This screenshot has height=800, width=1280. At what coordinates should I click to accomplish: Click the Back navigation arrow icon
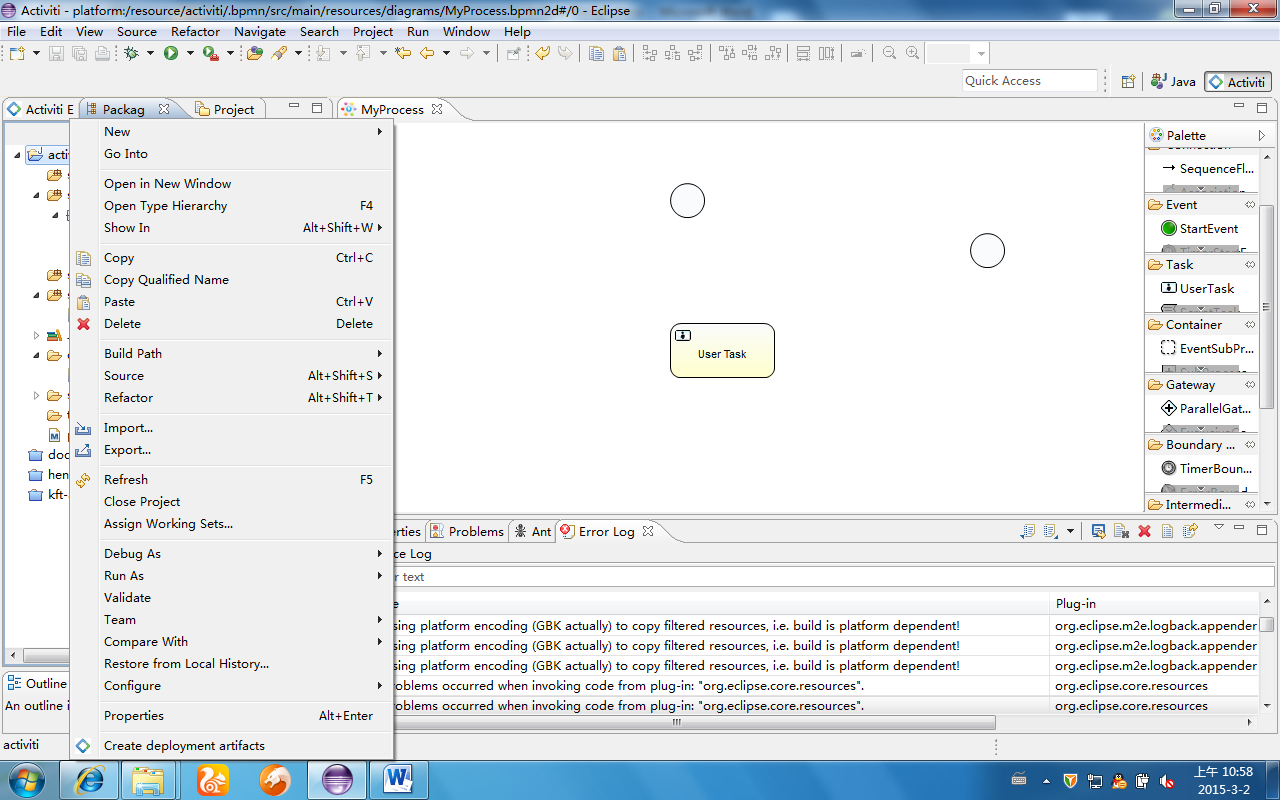(427, 53)
